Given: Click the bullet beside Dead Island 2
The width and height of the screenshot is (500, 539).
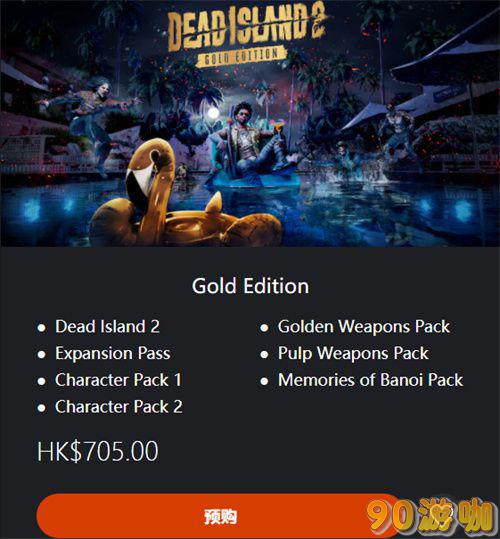Looking at the screenshot, I should 42,328.
